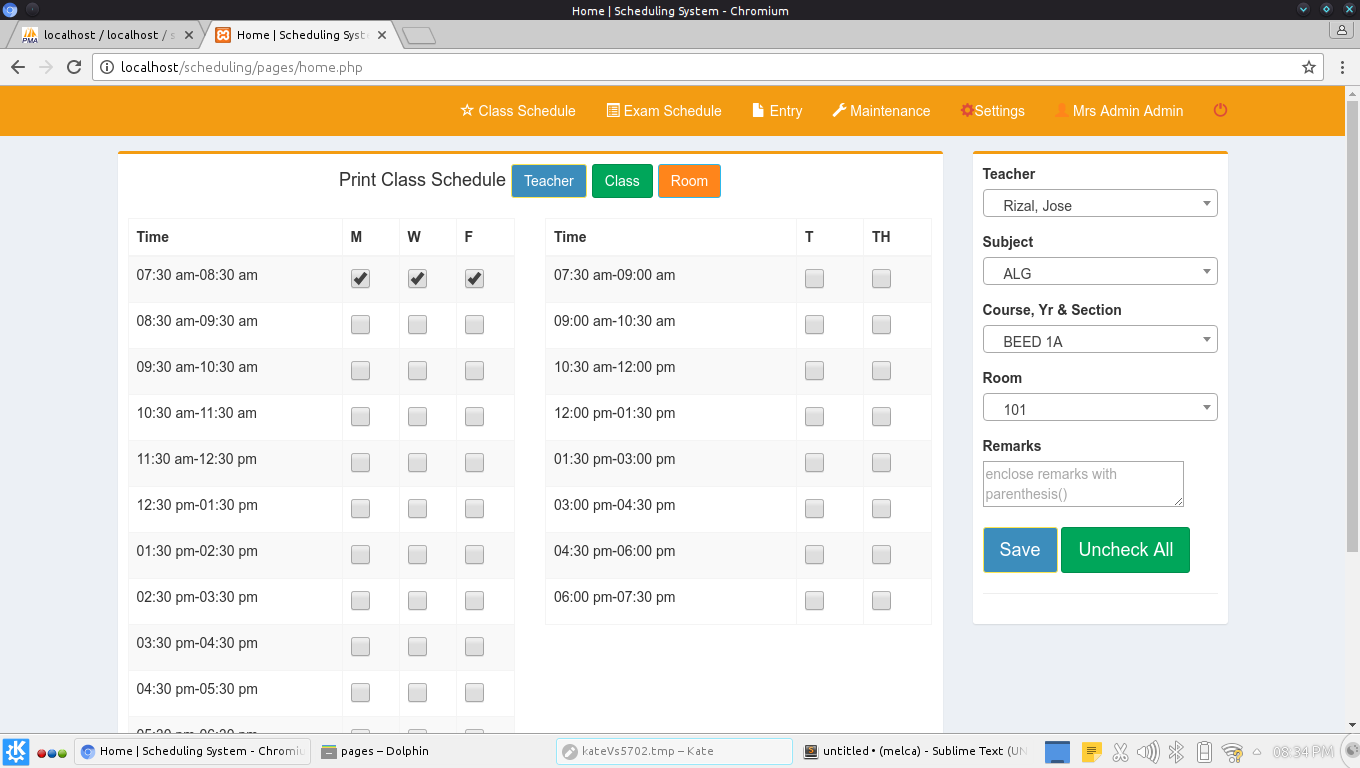1360x768 pixels.
Task: Open the Entry menu
Action: [x=777, y=111]
